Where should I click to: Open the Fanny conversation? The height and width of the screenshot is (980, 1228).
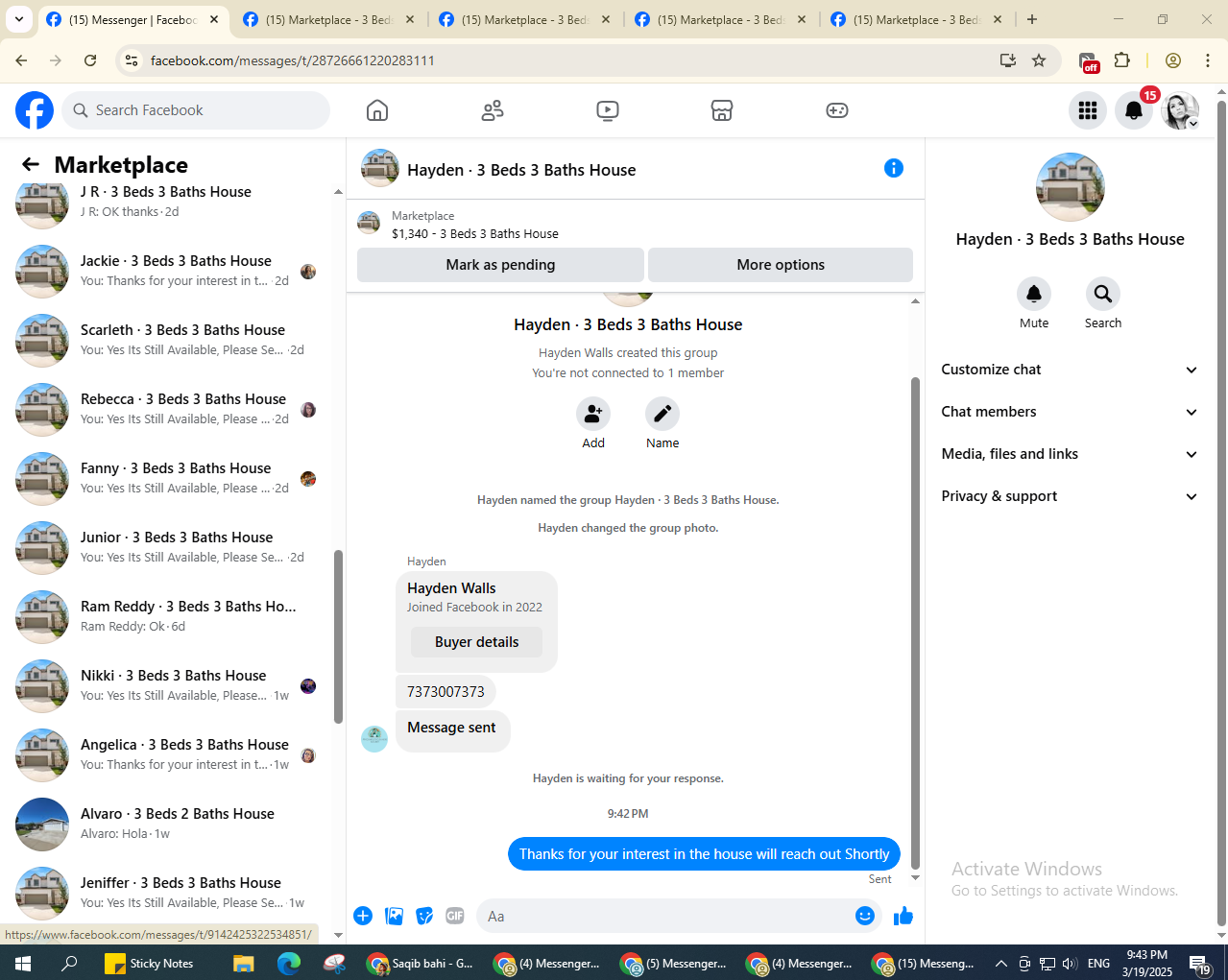tap(167, 479)
